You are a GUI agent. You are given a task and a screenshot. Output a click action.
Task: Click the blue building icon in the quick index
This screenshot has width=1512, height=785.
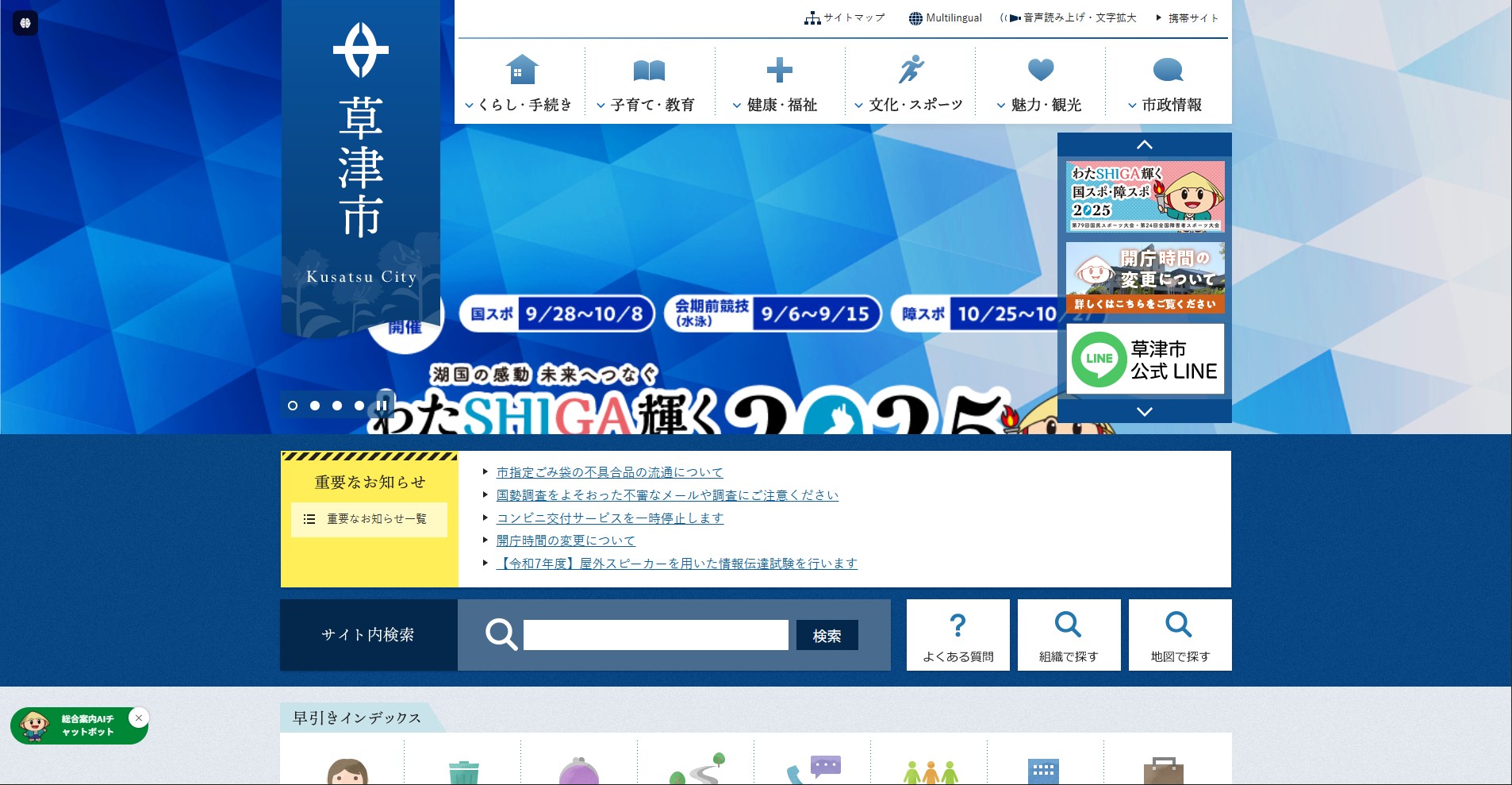click(x=1043, y=772)
